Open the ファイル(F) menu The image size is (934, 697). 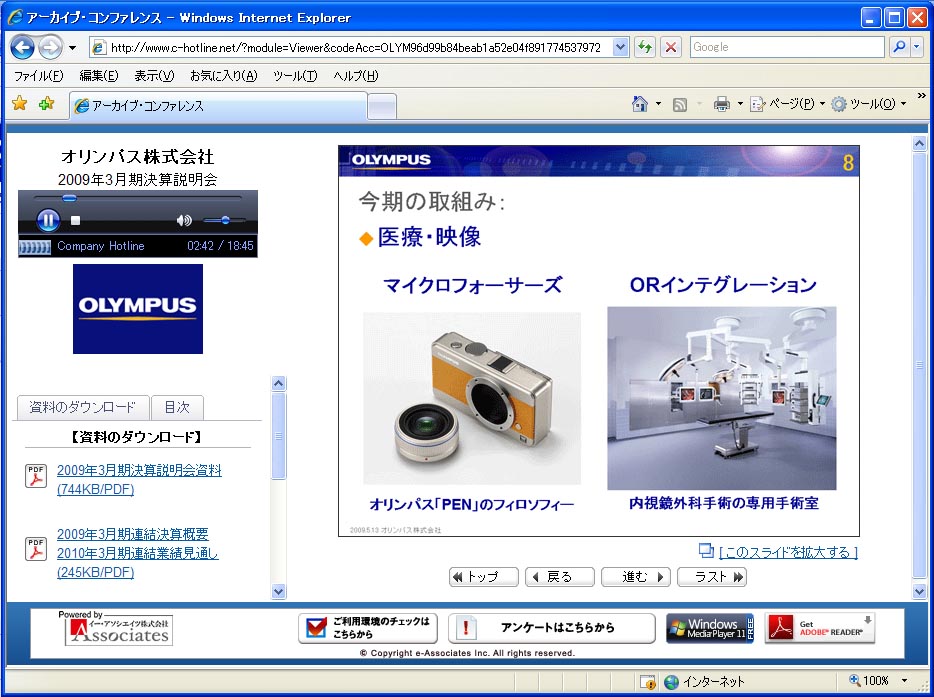tap(38, 76)
